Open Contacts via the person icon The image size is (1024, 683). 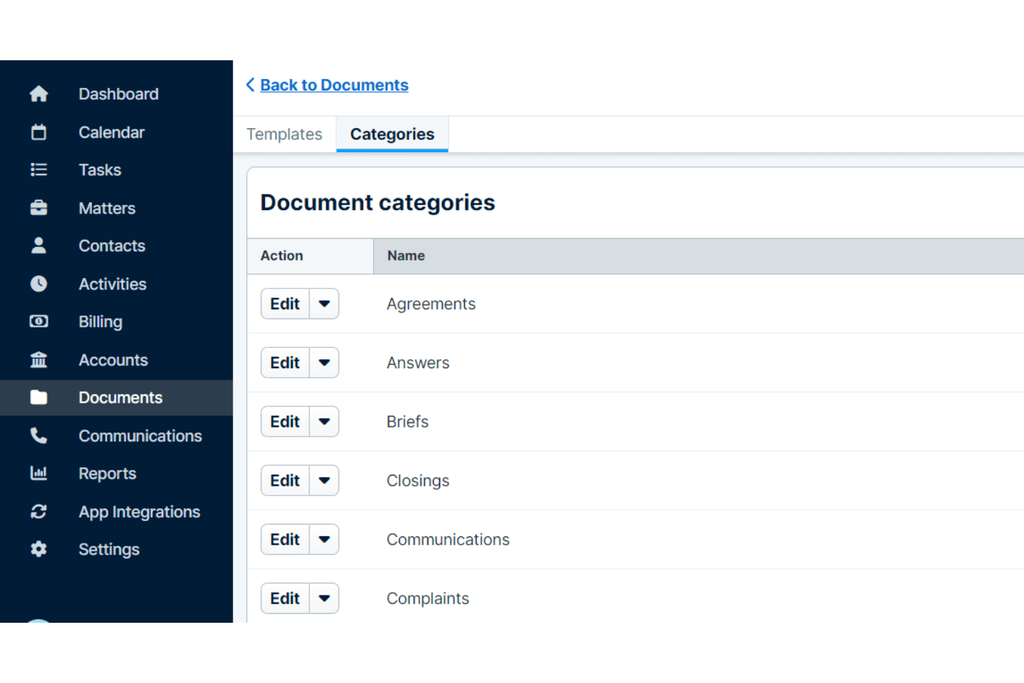[x=39, y=246]
